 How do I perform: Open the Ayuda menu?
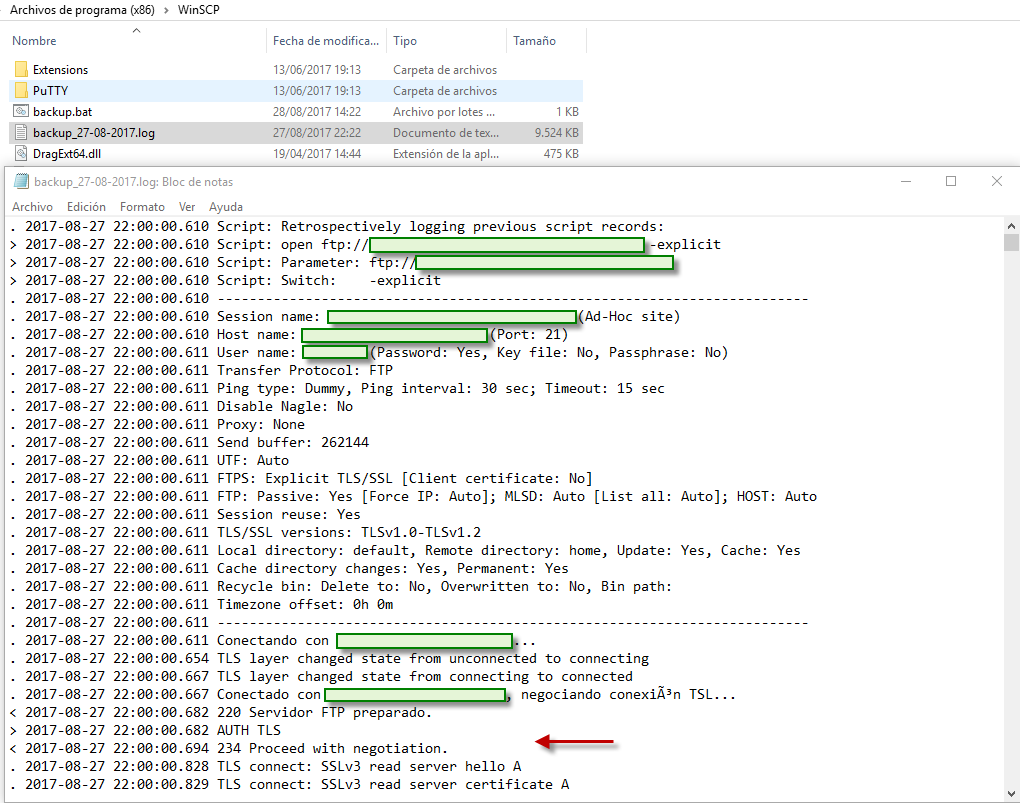tap(227, 206)
